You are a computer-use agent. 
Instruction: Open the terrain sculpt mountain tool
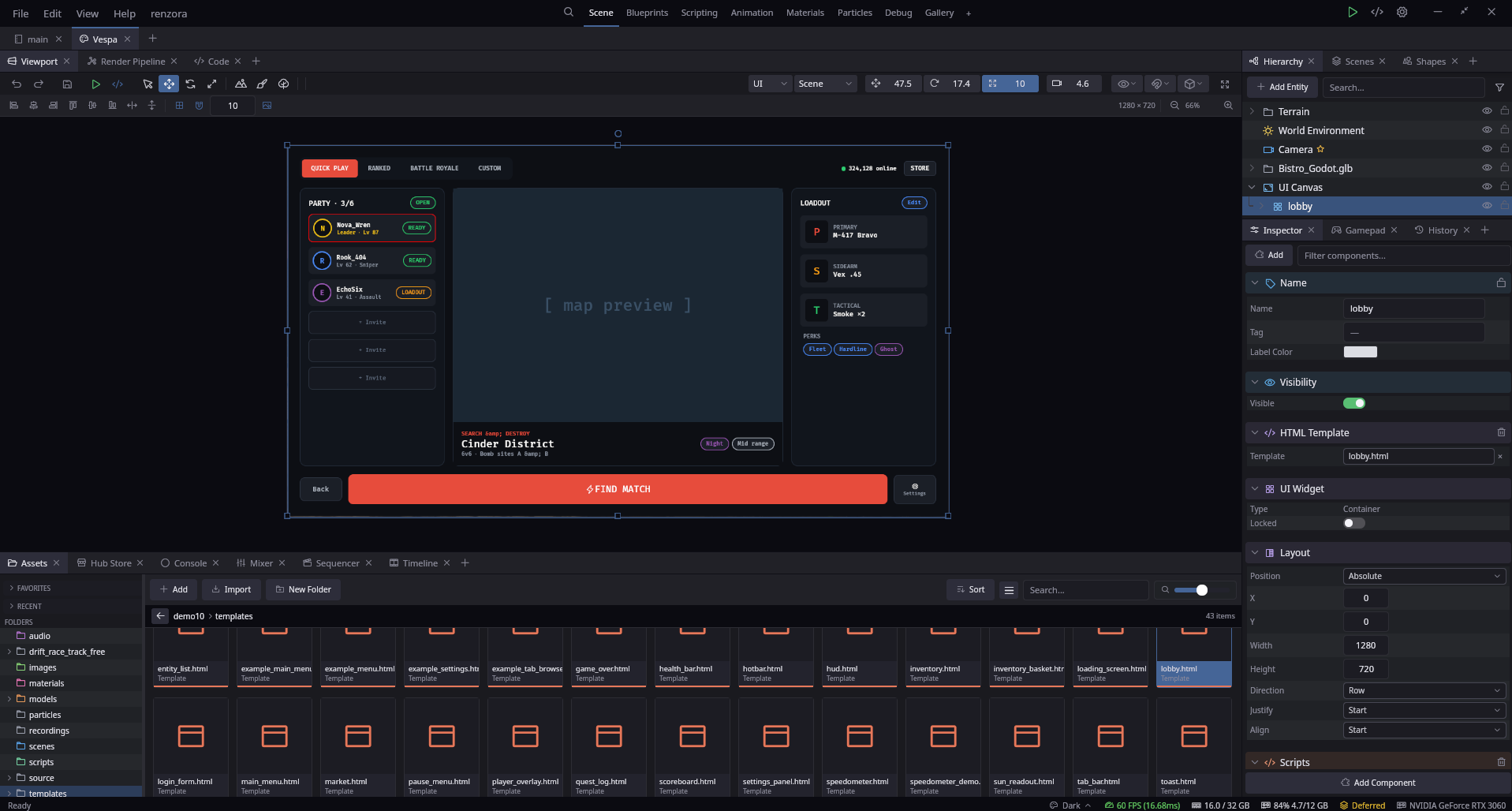241,84
